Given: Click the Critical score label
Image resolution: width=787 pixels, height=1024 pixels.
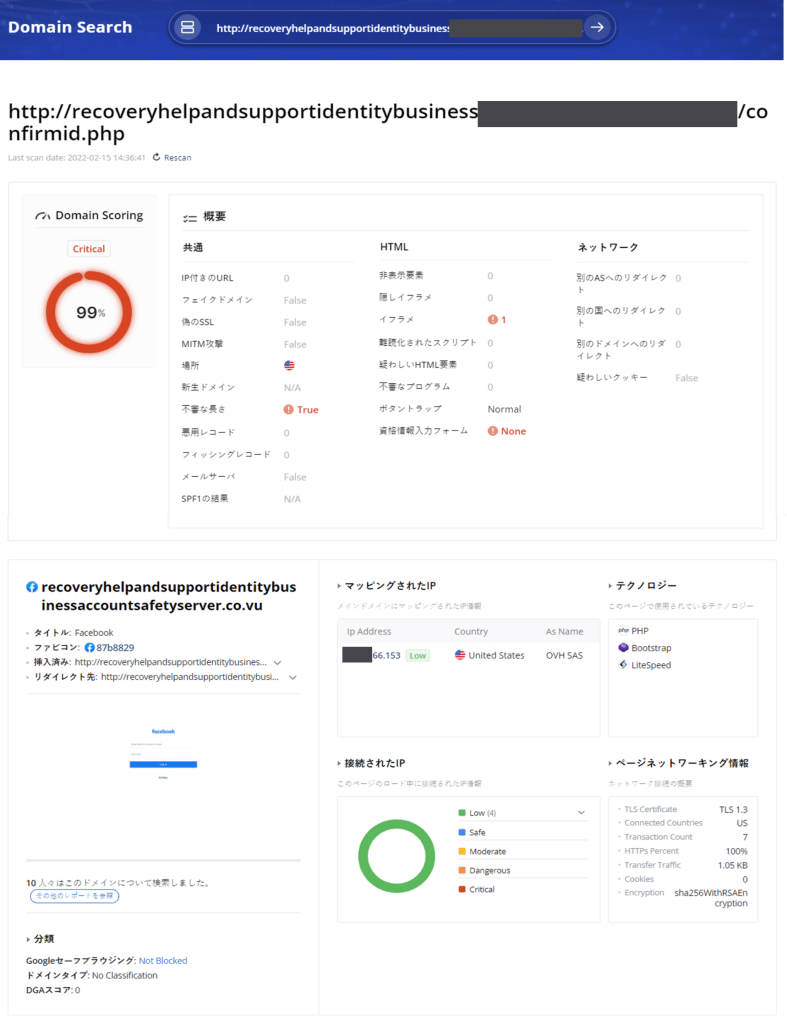Looking at the screenshot, I should (89, 249).
